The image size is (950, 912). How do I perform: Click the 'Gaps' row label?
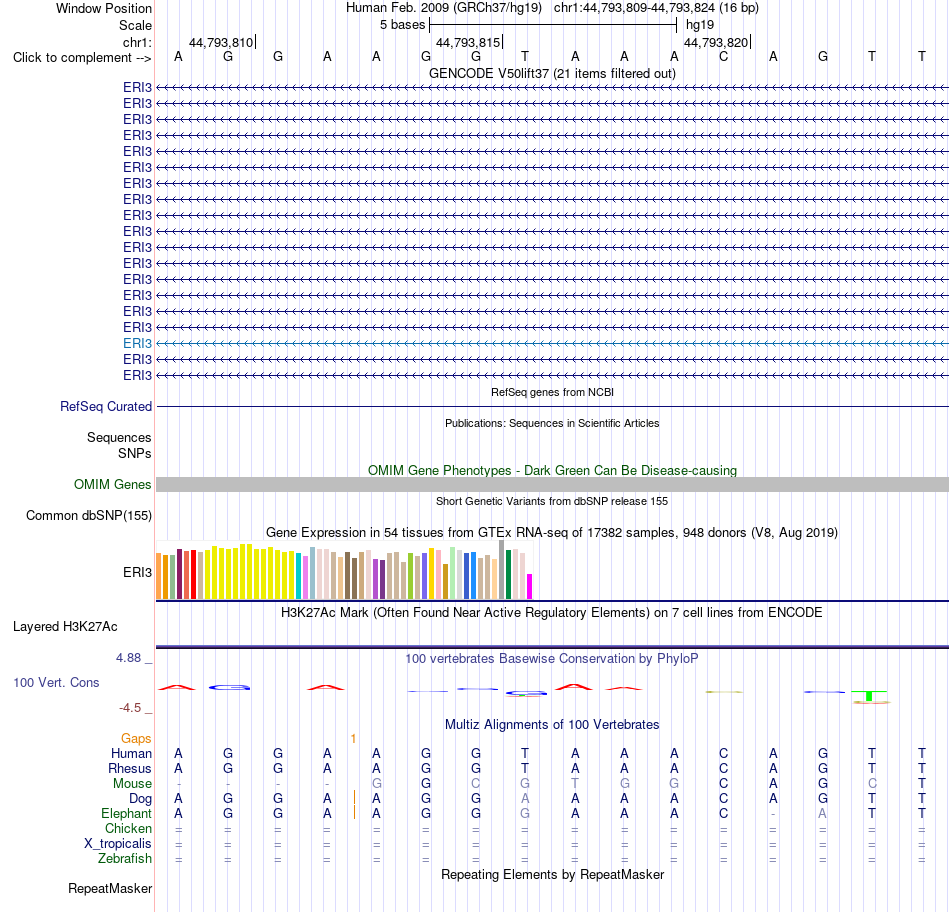[136, 738]
